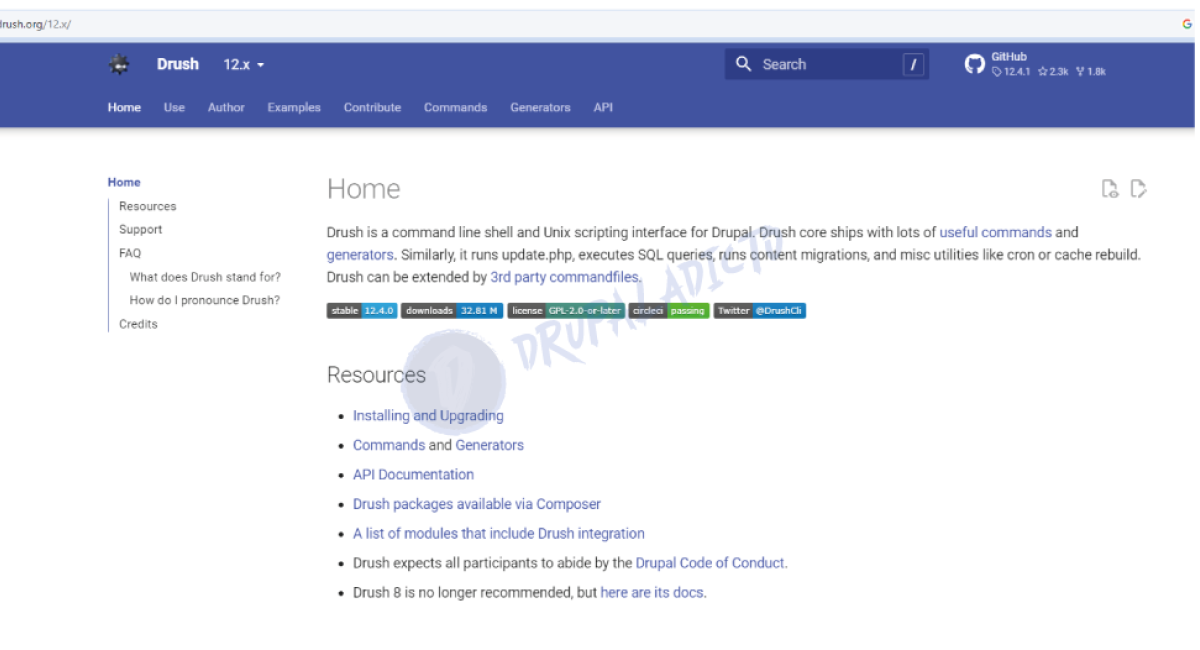Click the stable 12.4.0 badge
The image size is (1200, 650).
pos(362,311)
